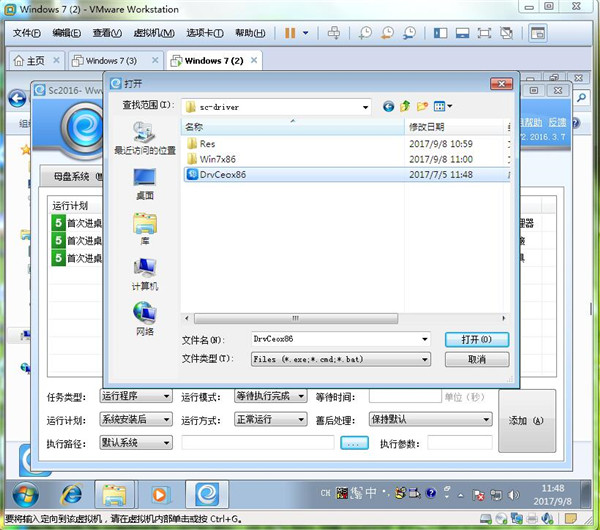Click the Sc2016 app taskbar icon
Viewport: 600px width, 530px height.
pos(207,494)
